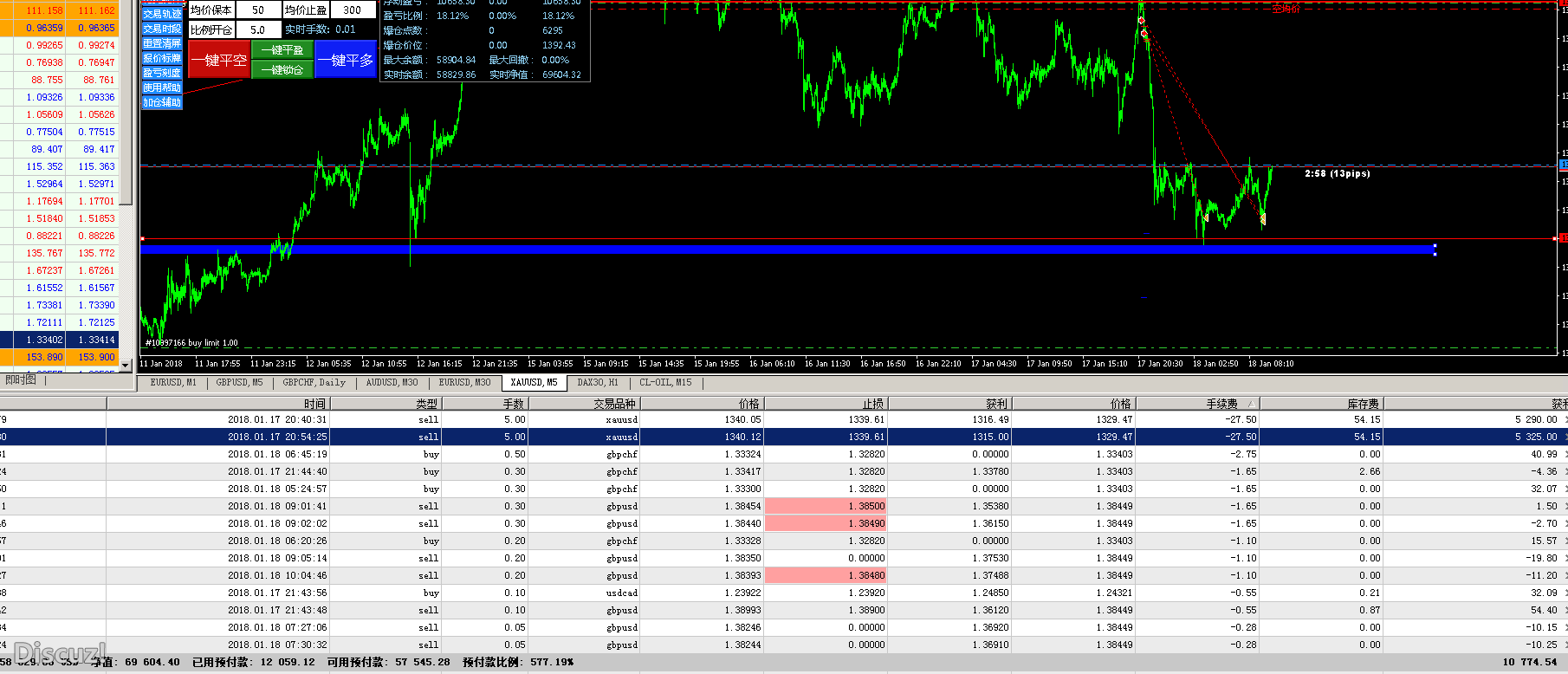Select the gbpusd sell order at 1.38244
1568x674 pixels.
784,645
